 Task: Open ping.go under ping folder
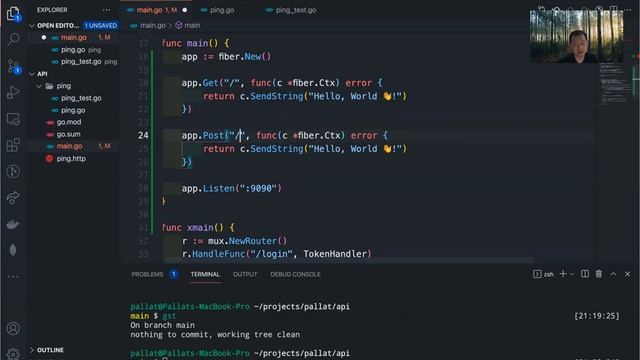(73, 110)
